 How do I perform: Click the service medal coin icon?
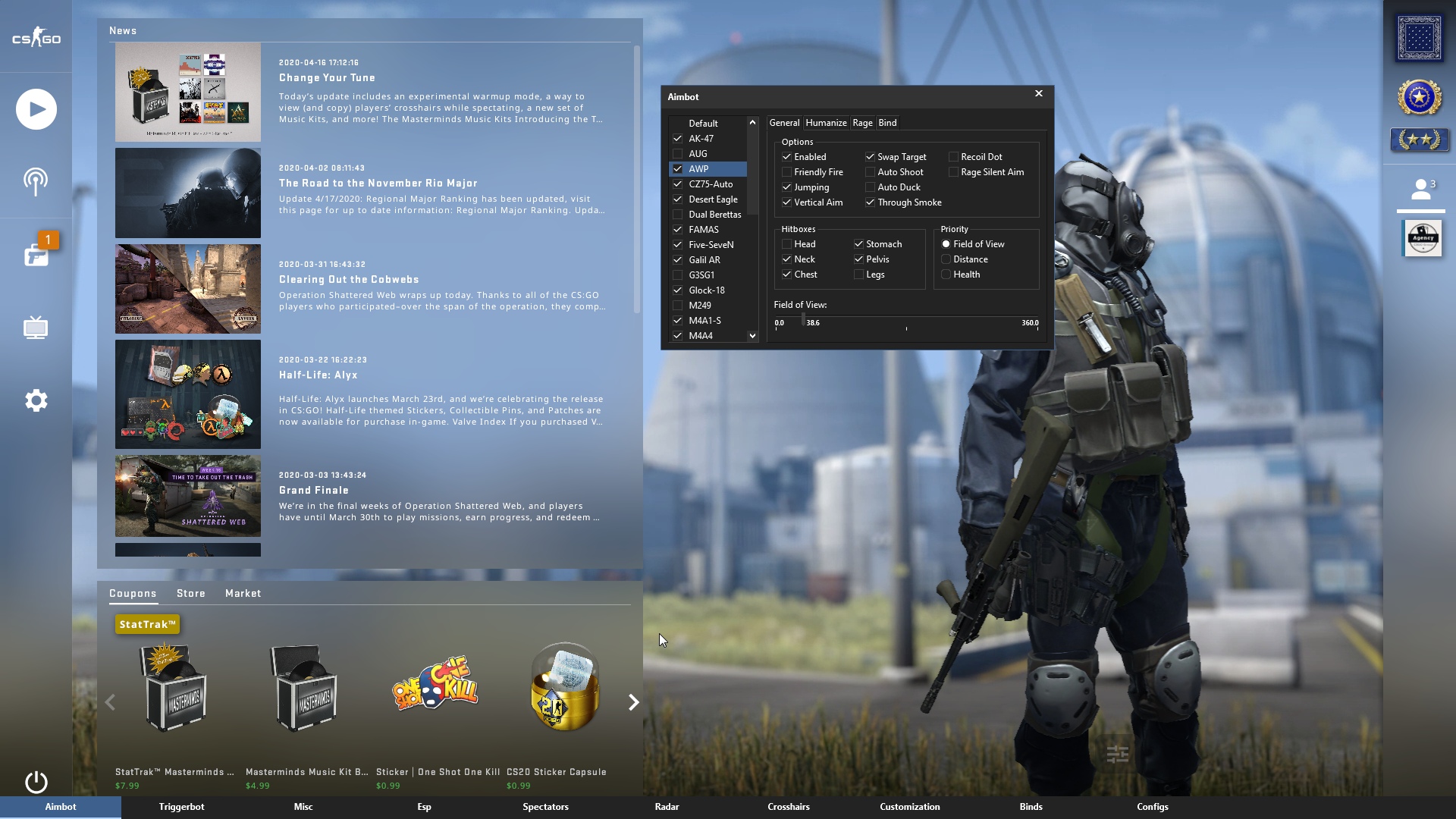point(1420,97)
